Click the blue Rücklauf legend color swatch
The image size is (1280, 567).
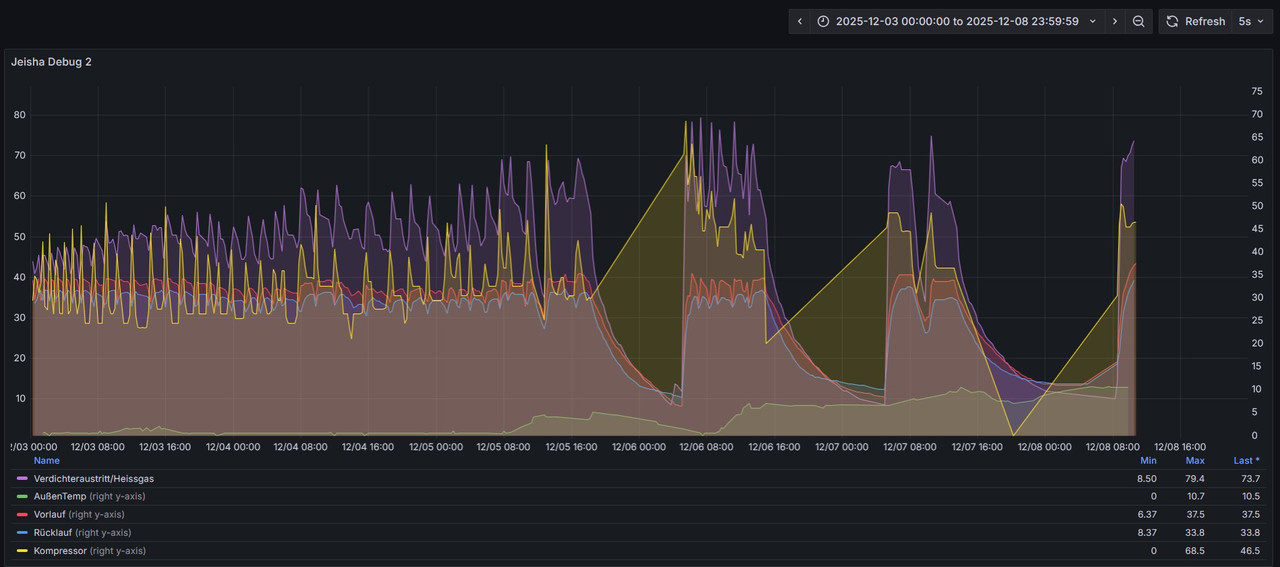pos(22,533)
